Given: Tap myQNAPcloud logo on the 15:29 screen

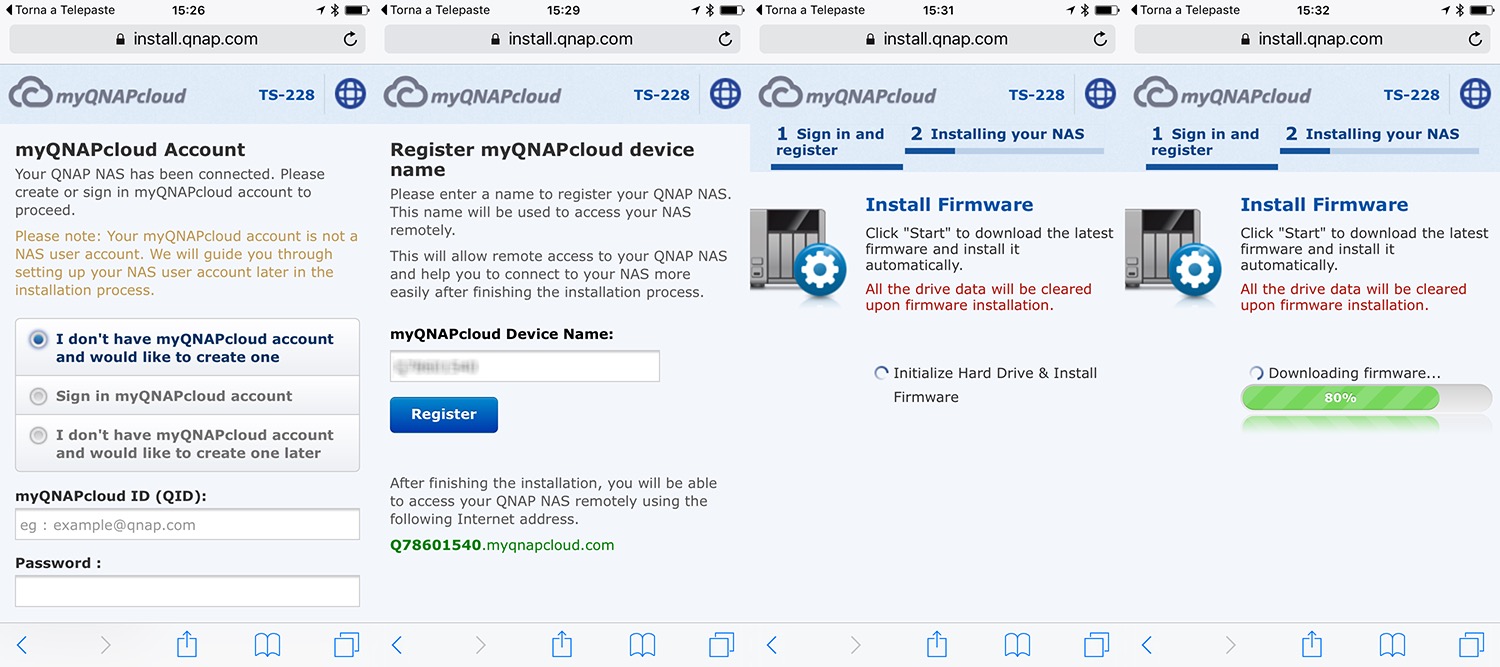Looking at the screenshot, I should [x=472, y=94].
